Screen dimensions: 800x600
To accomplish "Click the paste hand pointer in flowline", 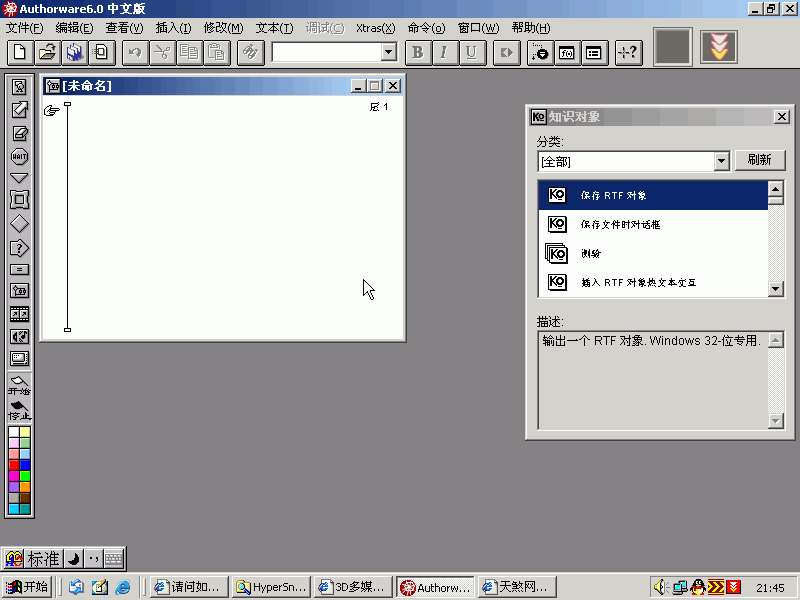I will coord(52,110).
